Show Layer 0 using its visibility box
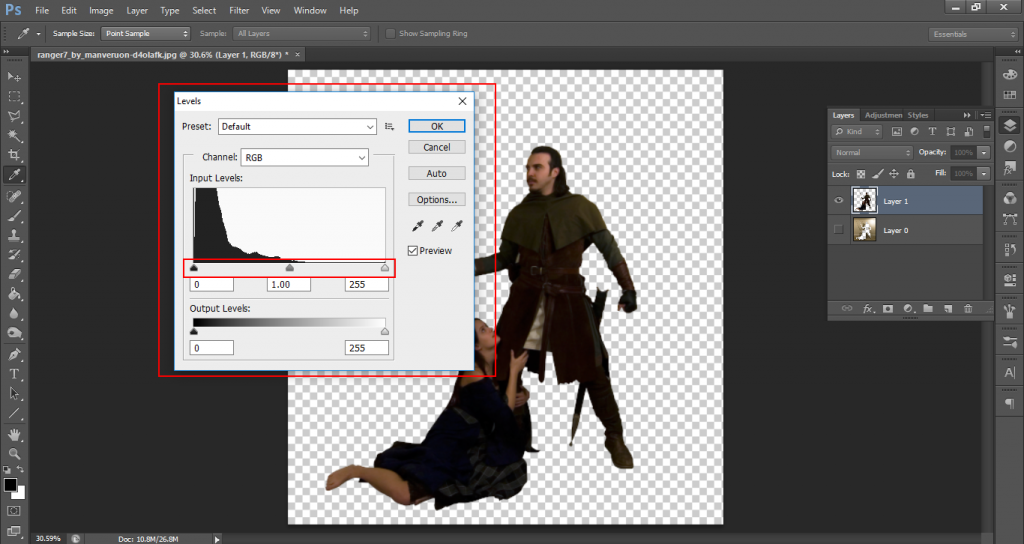1024x544 pixels. (839, 230)
